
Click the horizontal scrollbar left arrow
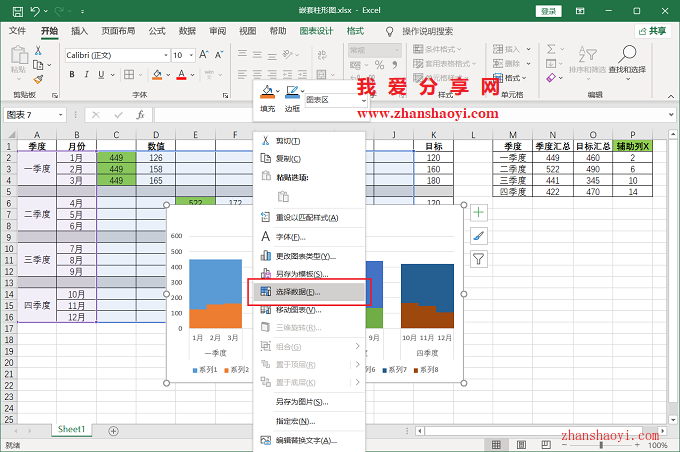coord(420,431)
